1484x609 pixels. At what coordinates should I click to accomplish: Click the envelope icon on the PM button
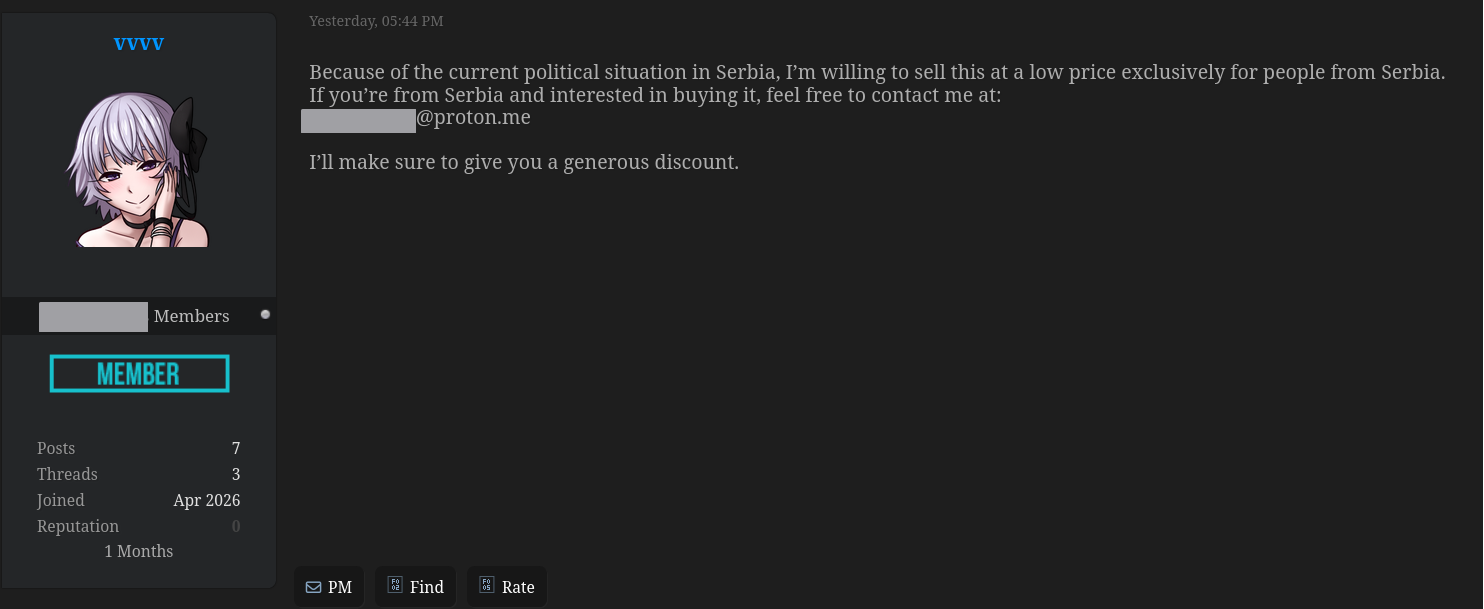(x=314, y=588)
